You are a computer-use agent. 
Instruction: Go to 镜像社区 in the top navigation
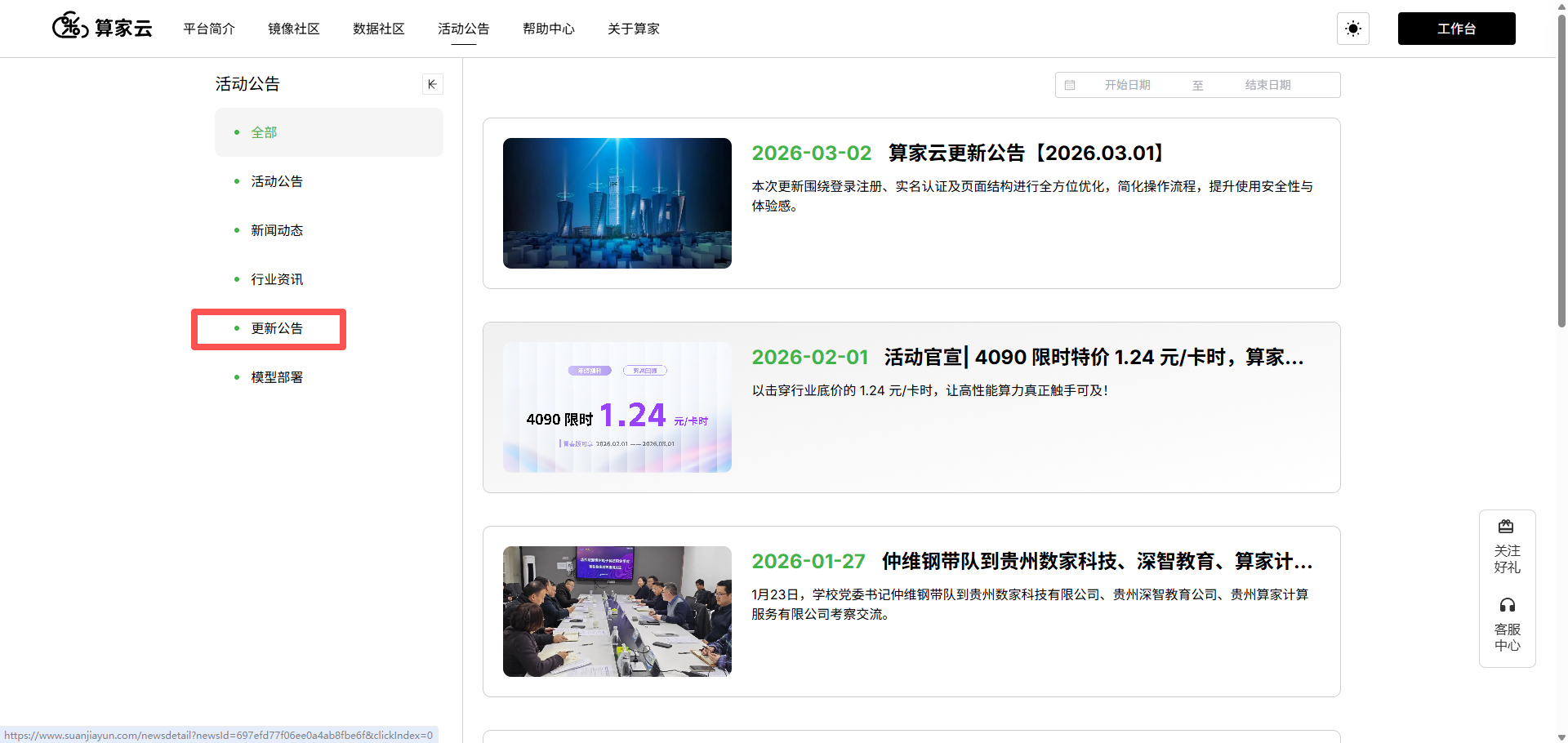(x=294, y=29)
